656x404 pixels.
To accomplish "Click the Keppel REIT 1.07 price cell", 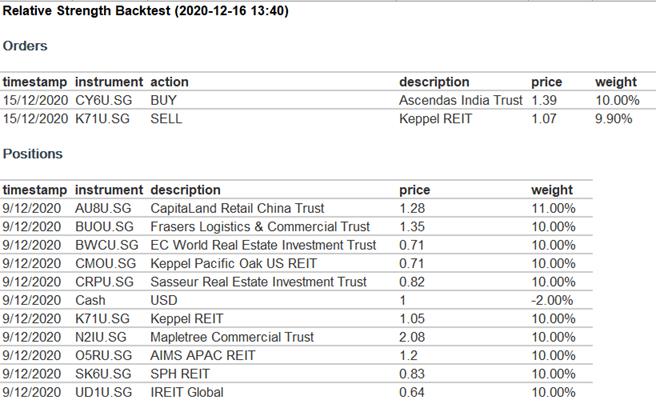I will coord(543,118).
